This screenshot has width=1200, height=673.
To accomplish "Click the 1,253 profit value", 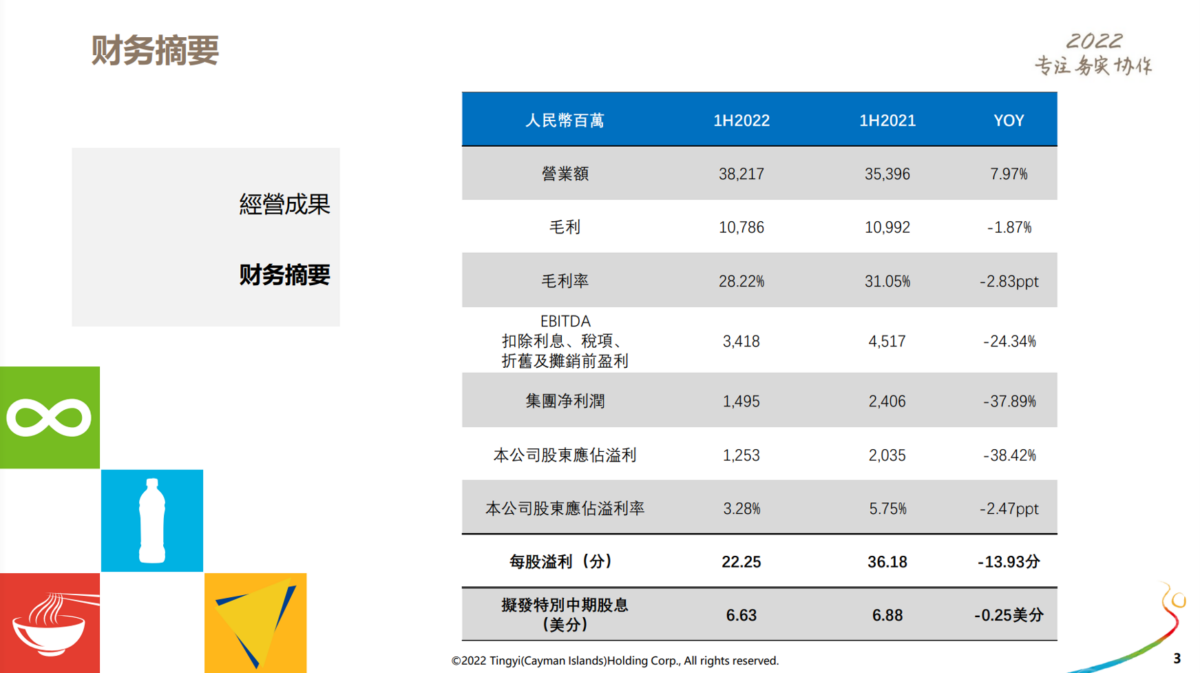I will pos(741,455).
